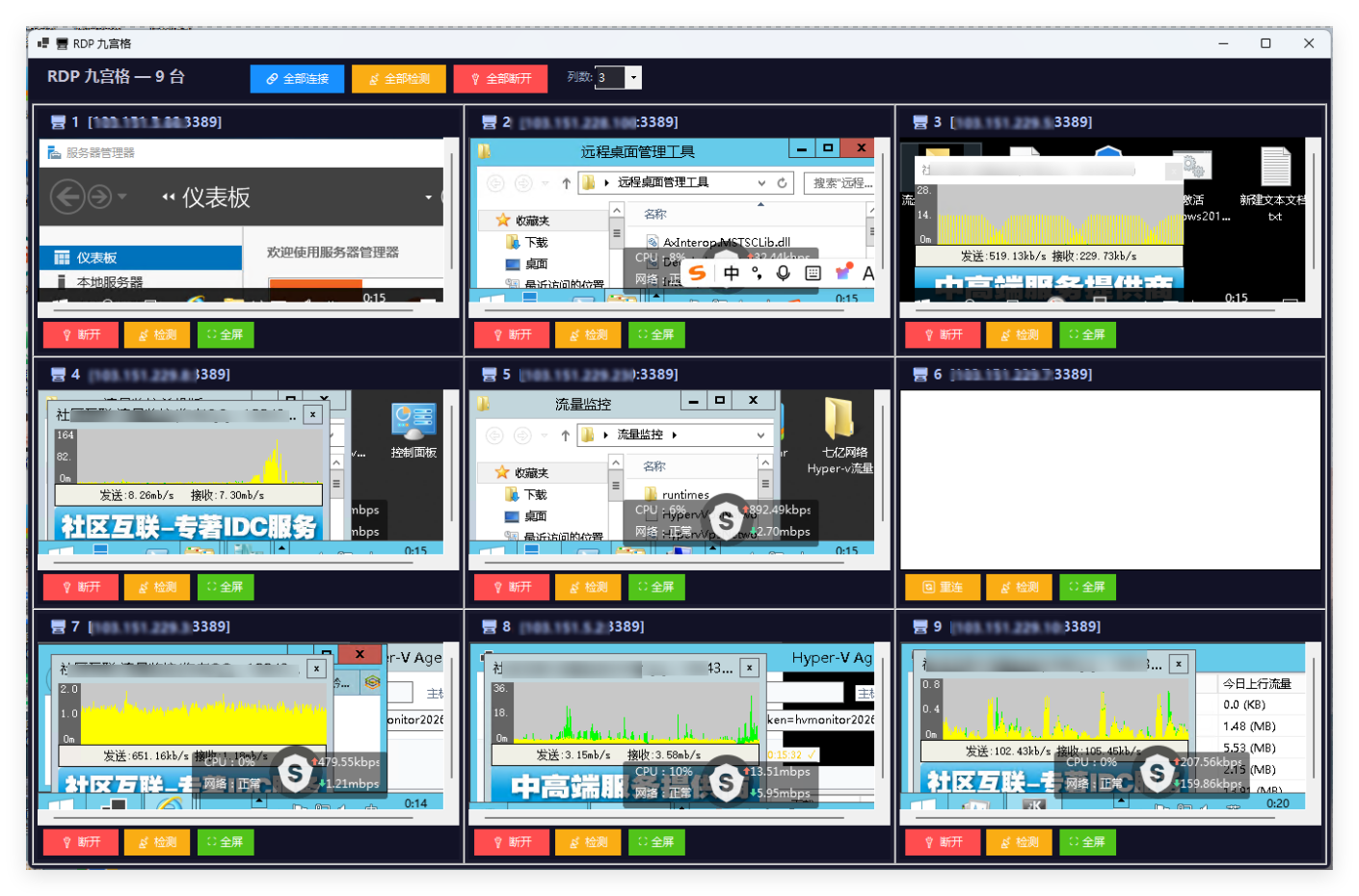Open the 列数 column count dropdown
1359x896 pixels.
tap(633, 78)
